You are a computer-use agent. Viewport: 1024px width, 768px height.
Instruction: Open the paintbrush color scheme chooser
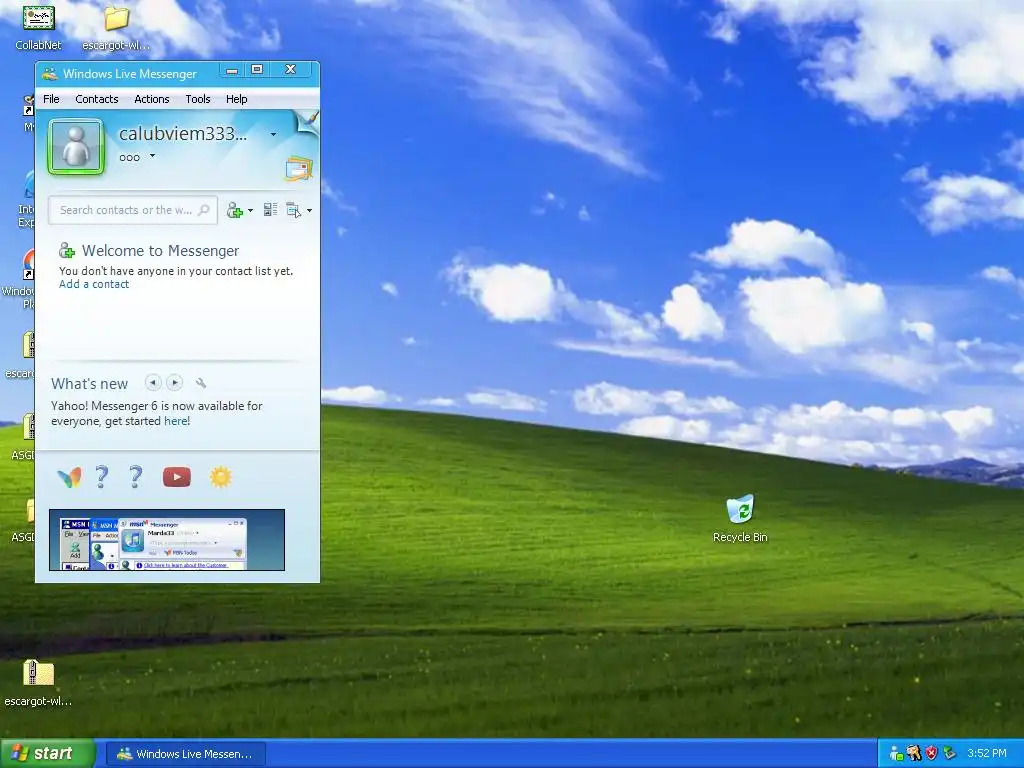307,121
